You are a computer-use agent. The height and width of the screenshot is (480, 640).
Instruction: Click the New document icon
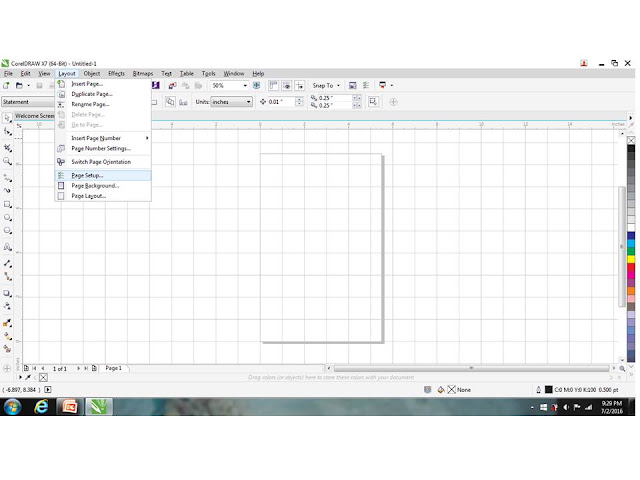tap(6, 85)
